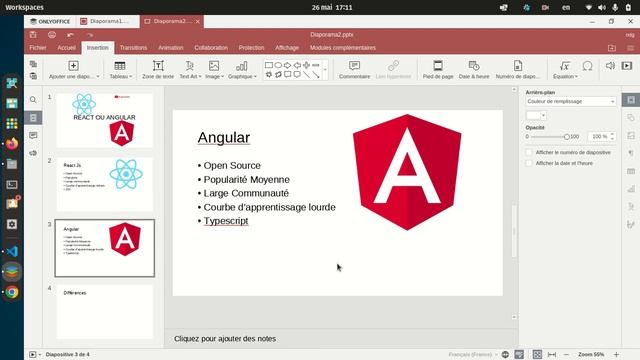640x360 pixels.
Task: Switch to the Accueil tab
Action: [67, 48]
